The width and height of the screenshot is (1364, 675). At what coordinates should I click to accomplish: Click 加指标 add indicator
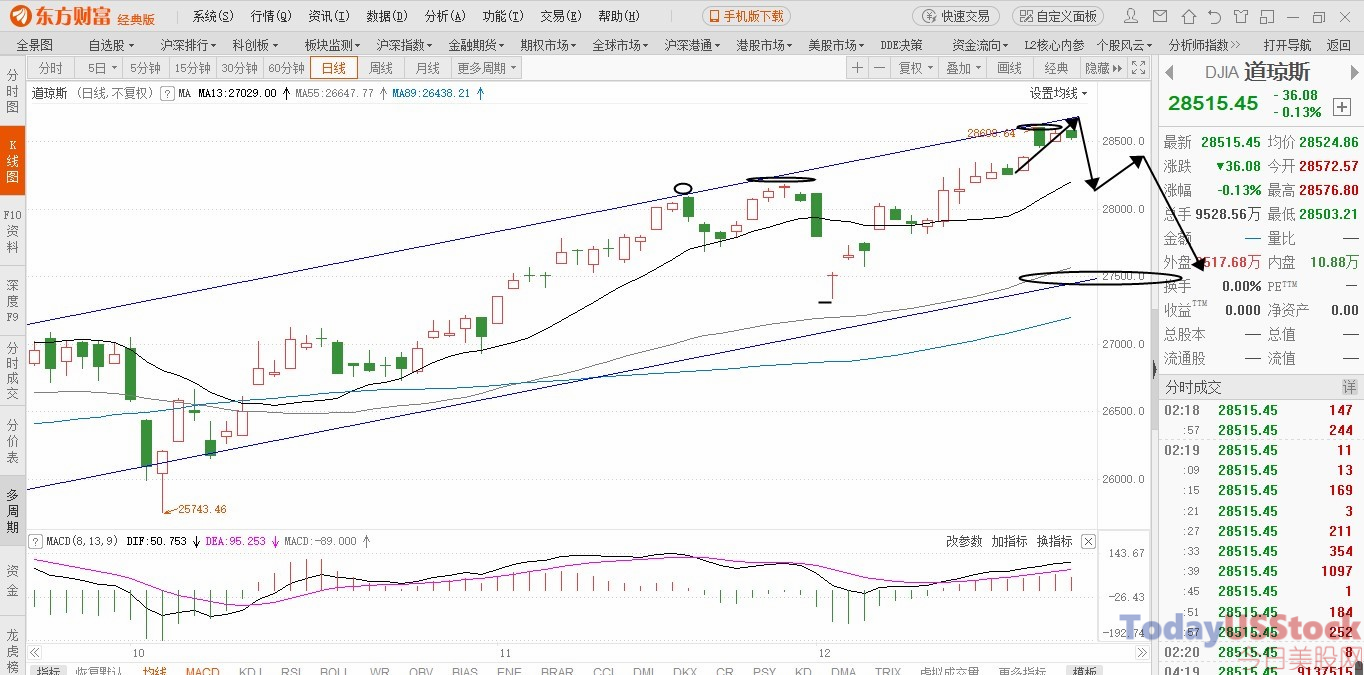[x=1009, y=541]
